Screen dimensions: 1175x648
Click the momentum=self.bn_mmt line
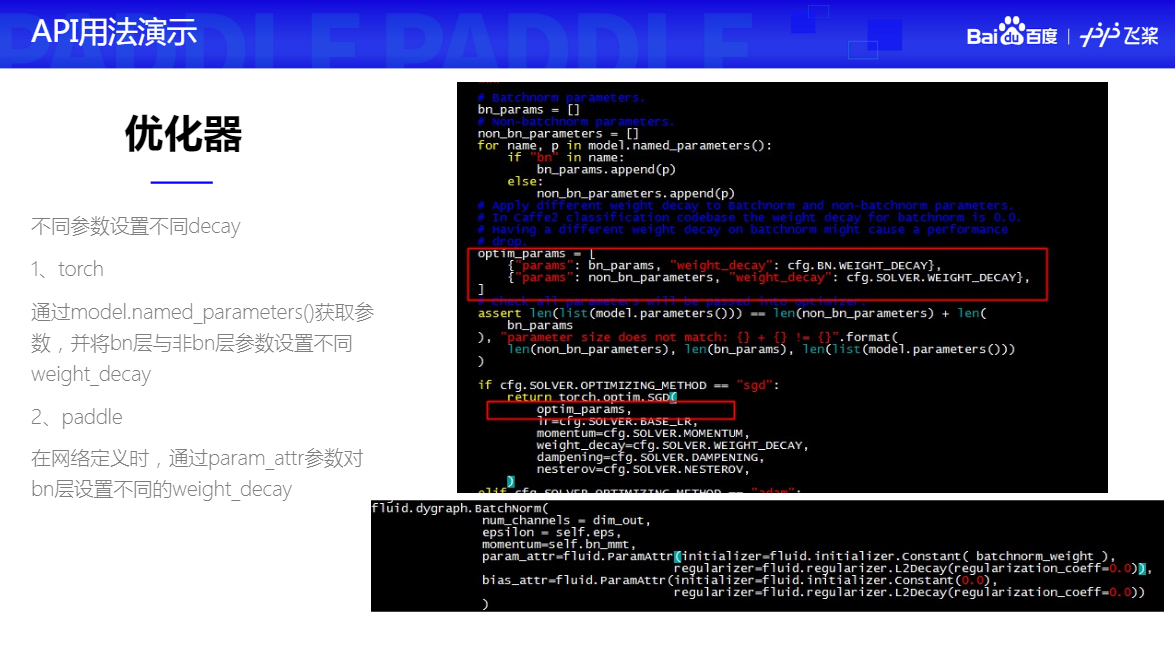pyautogui.click(x=559, y=544)
